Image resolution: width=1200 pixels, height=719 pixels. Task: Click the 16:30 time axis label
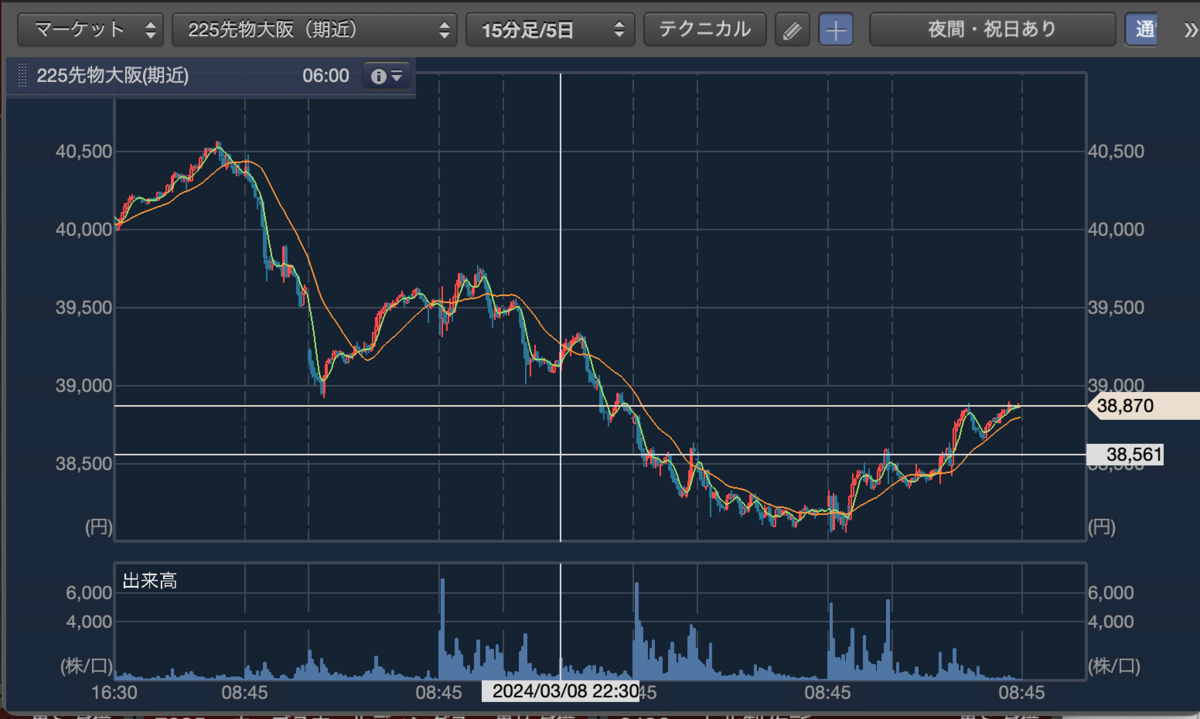tap(116, 691)
